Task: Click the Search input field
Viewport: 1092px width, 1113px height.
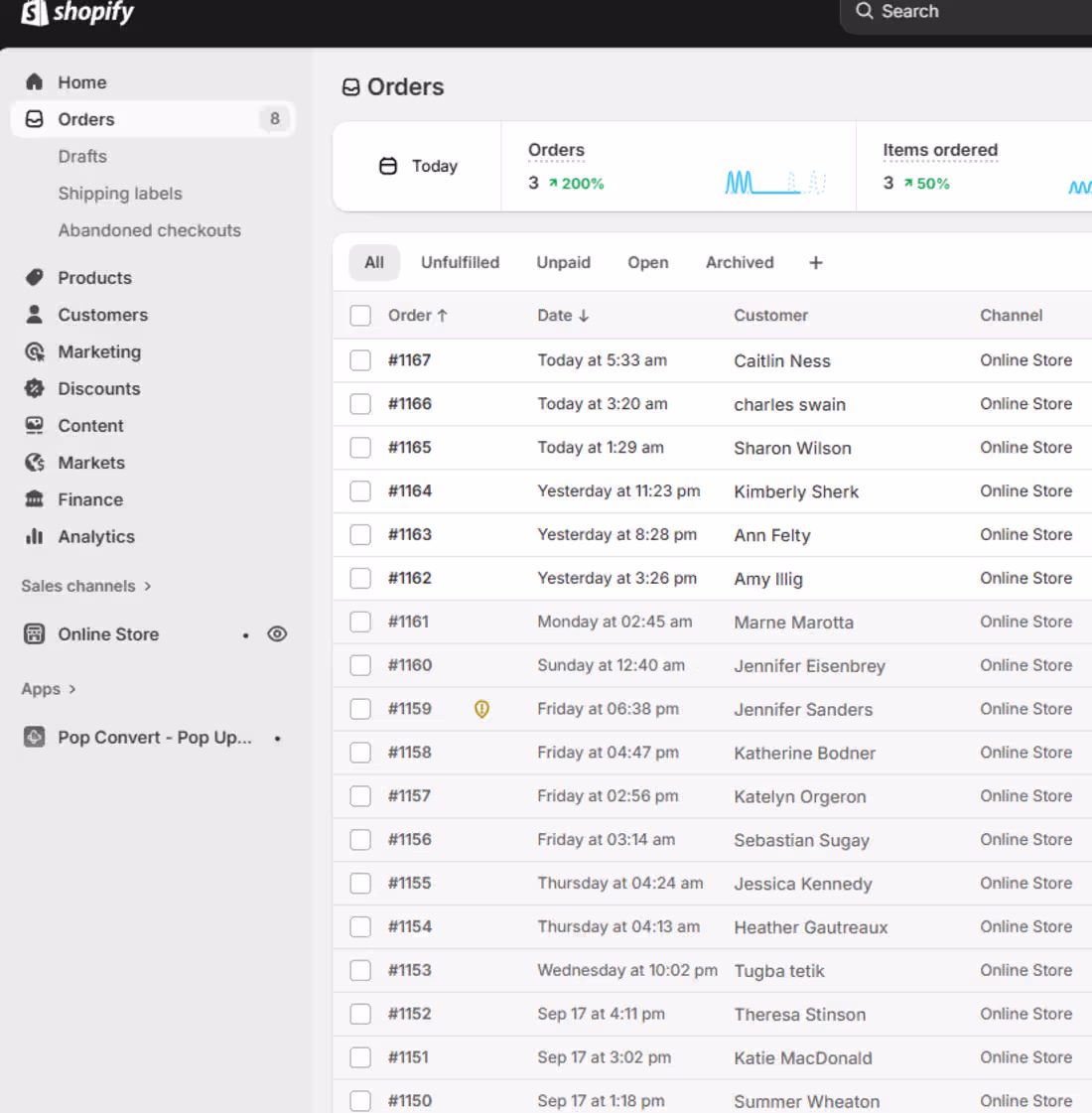Action: [x=966, y=12]
